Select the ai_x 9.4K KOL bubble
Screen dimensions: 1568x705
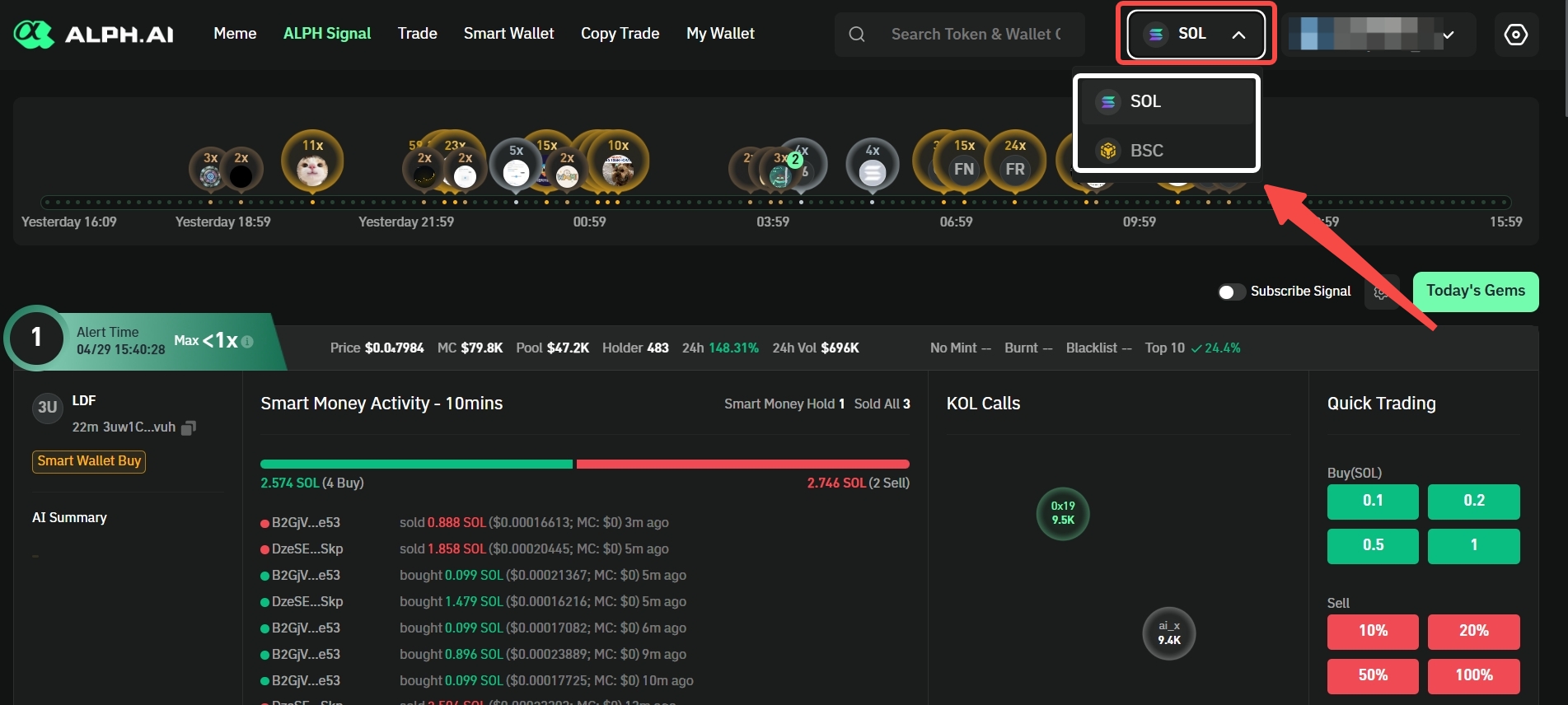(1169, 633)
